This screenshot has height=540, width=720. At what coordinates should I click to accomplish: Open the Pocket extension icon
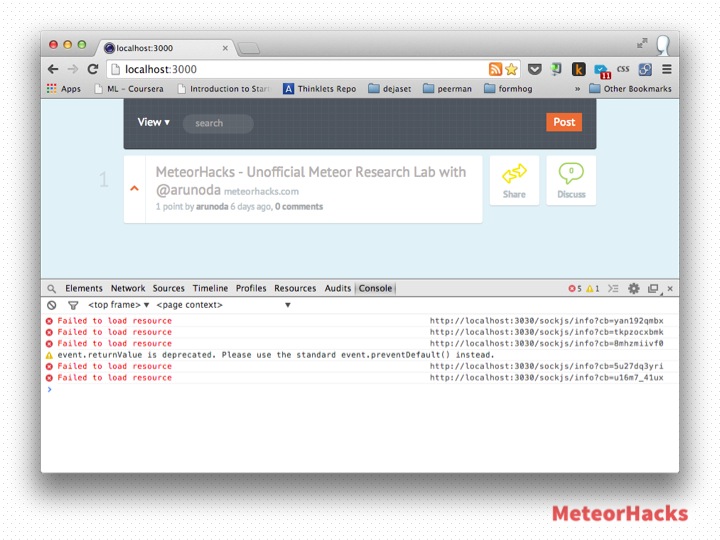pos(534,69)
